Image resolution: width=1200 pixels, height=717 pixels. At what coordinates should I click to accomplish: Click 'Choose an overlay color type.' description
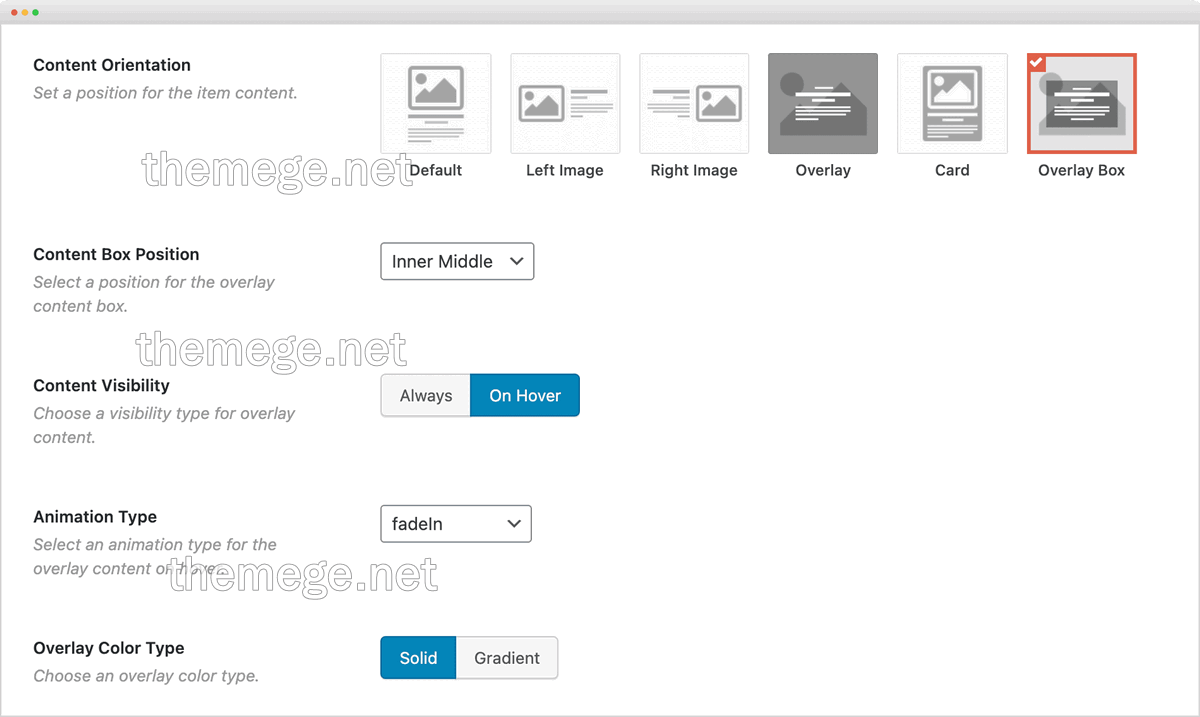(x=146, y=676)
